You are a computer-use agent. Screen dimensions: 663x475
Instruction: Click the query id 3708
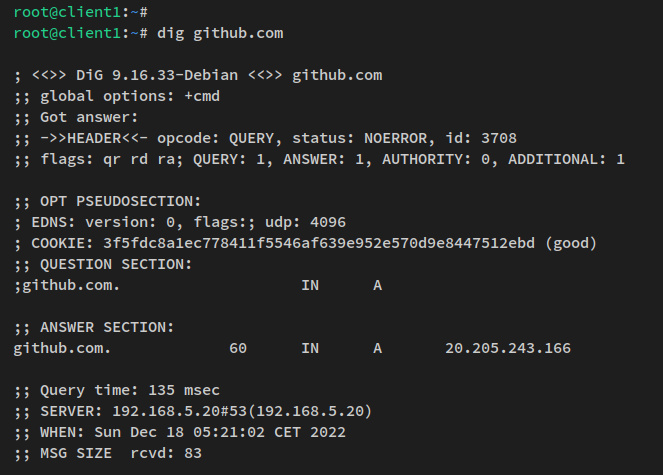click(x=496, y=138)
